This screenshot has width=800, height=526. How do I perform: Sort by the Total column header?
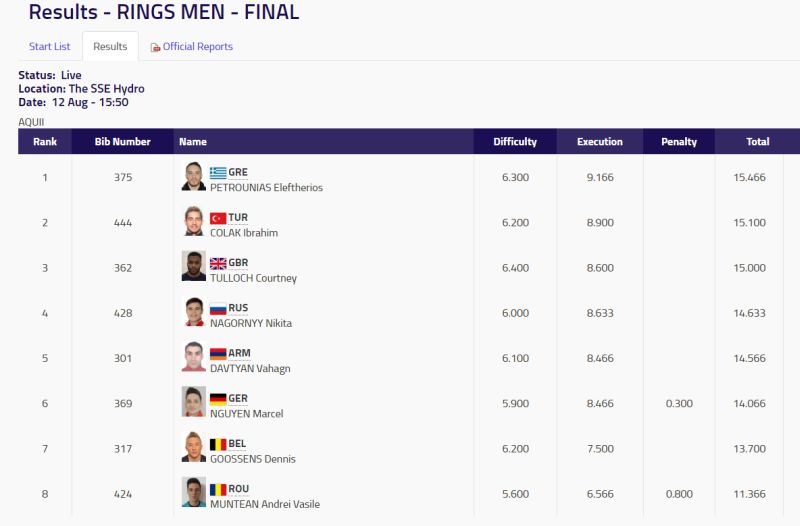758,142
